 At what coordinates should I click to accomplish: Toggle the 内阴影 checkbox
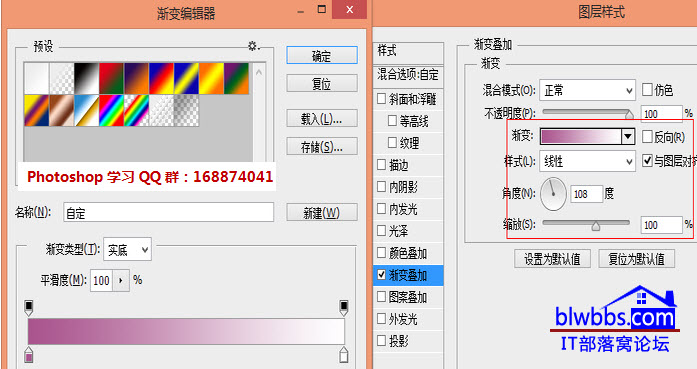click(x=381, y=186)
